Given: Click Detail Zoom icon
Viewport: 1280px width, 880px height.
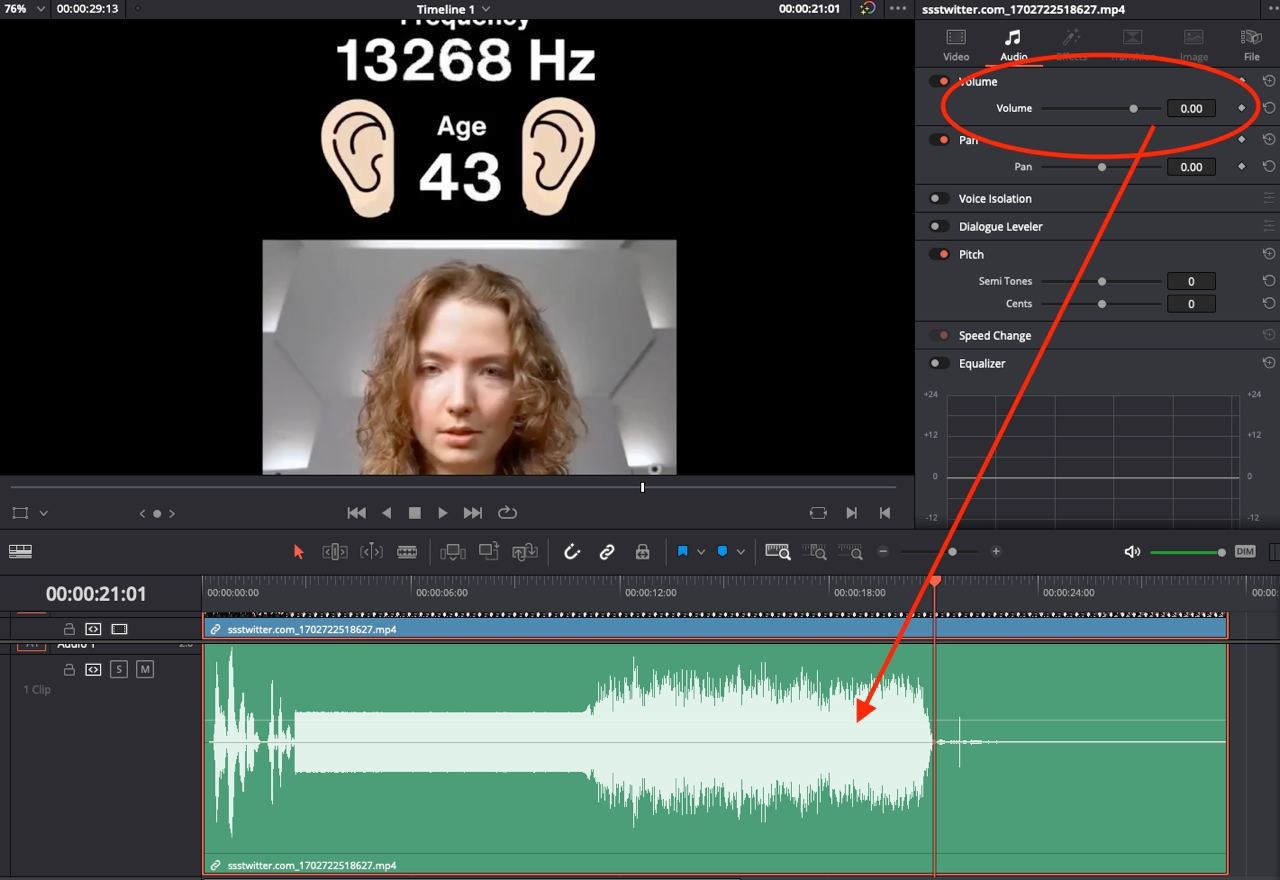Looking at the screenshot, I should (815, 552).
